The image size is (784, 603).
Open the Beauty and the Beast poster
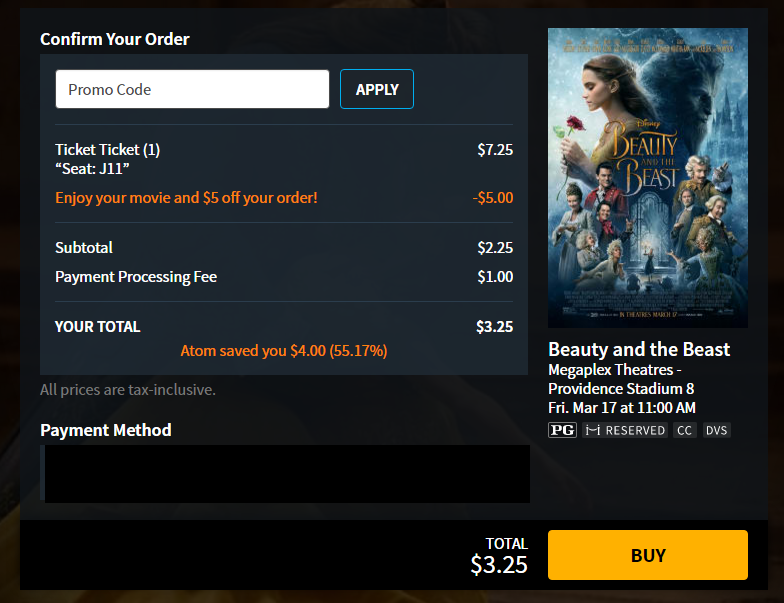pos(647,178)
